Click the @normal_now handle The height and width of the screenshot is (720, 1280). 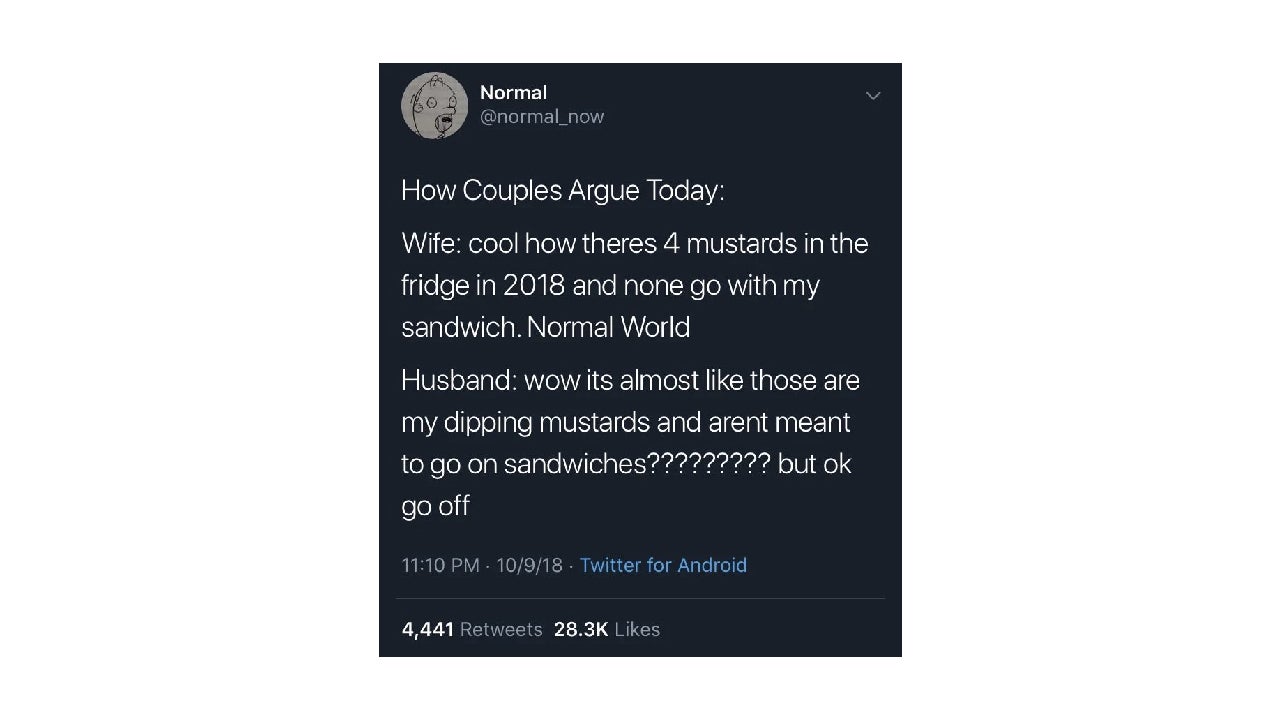tap(543, 116)
